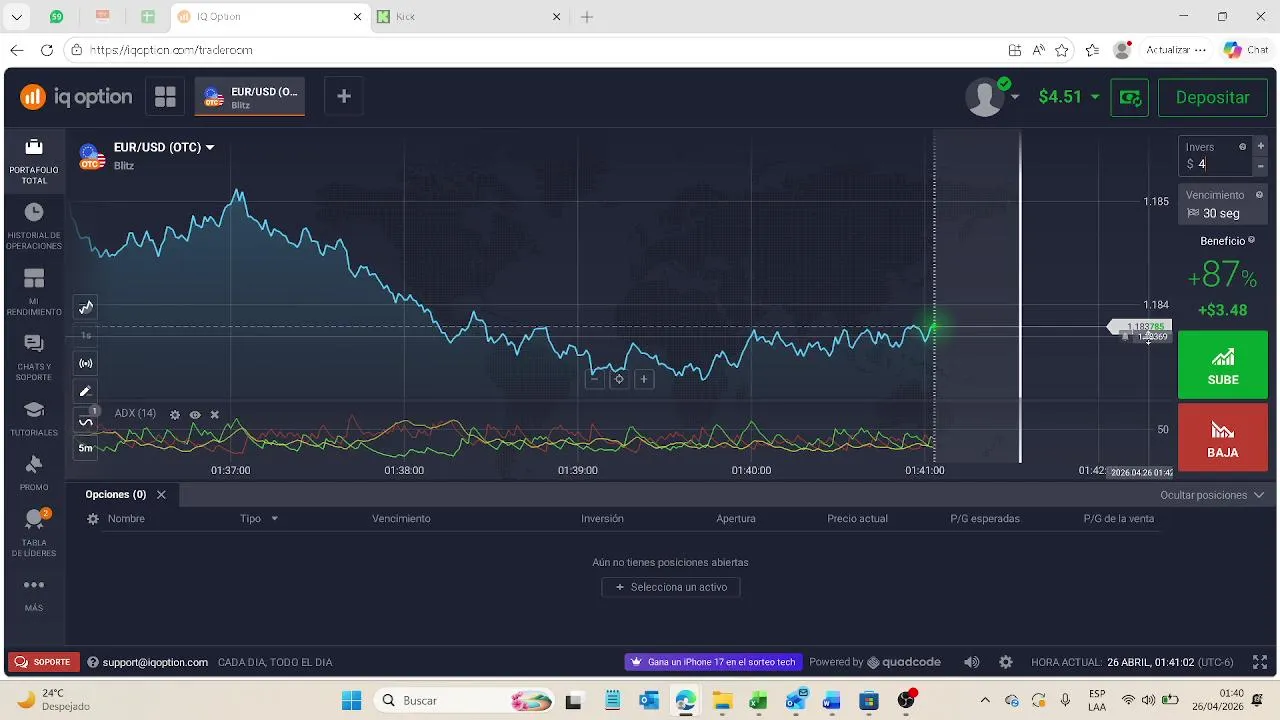
Task: Zoom out of the chart with the minus button
Action: 594,379
